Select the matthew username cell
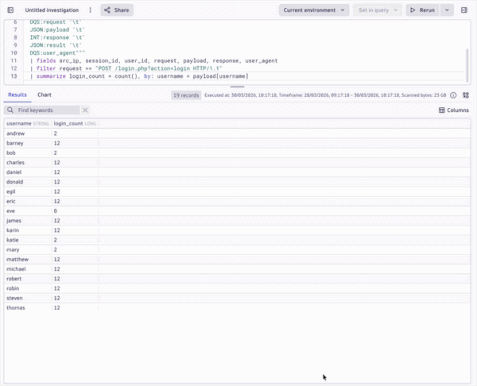Image resolution: width=477 pixels, height=386 pixels. click(28, 259)
